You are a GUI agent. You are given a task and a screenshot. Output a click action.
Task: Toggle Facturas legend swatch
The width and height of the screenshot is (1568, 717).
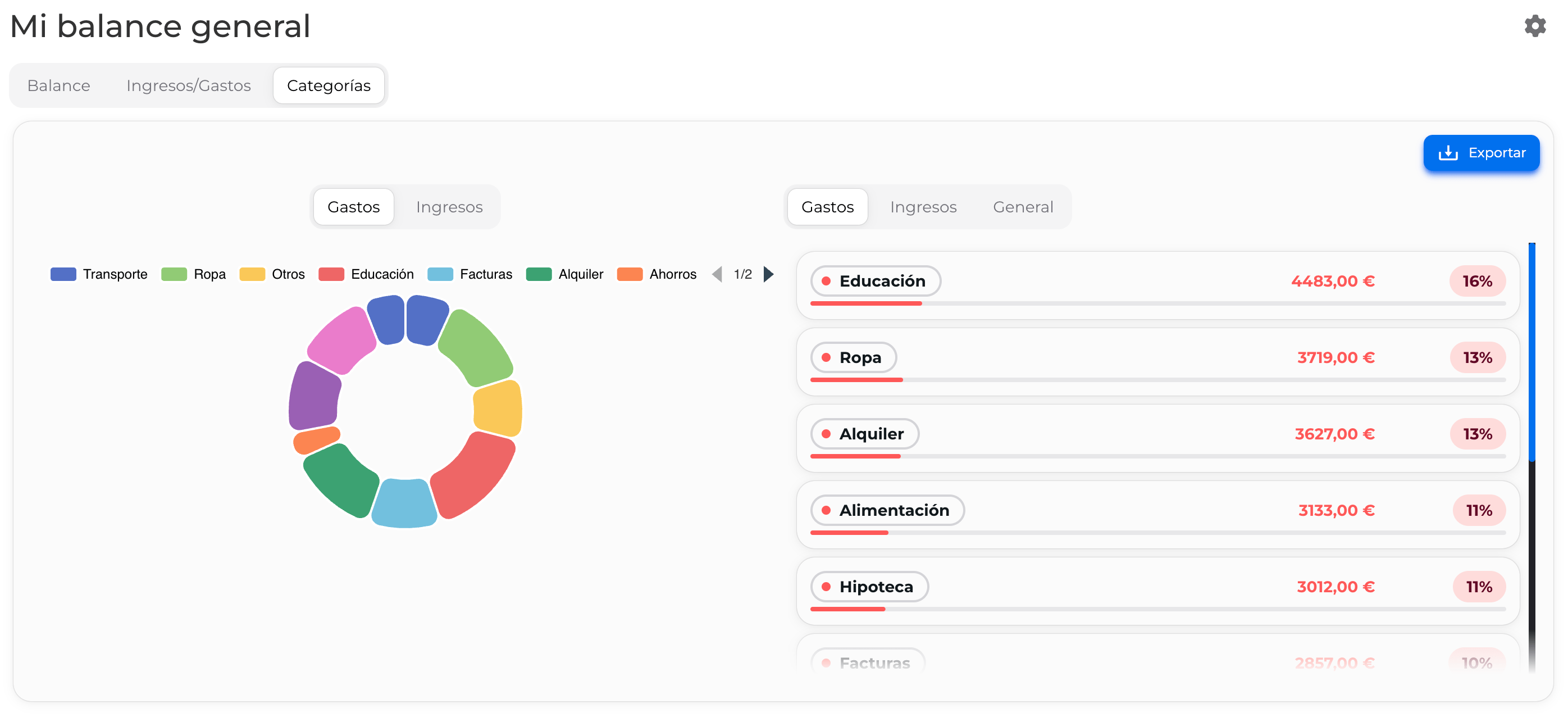pyautogui.click(x=440, y=274)
